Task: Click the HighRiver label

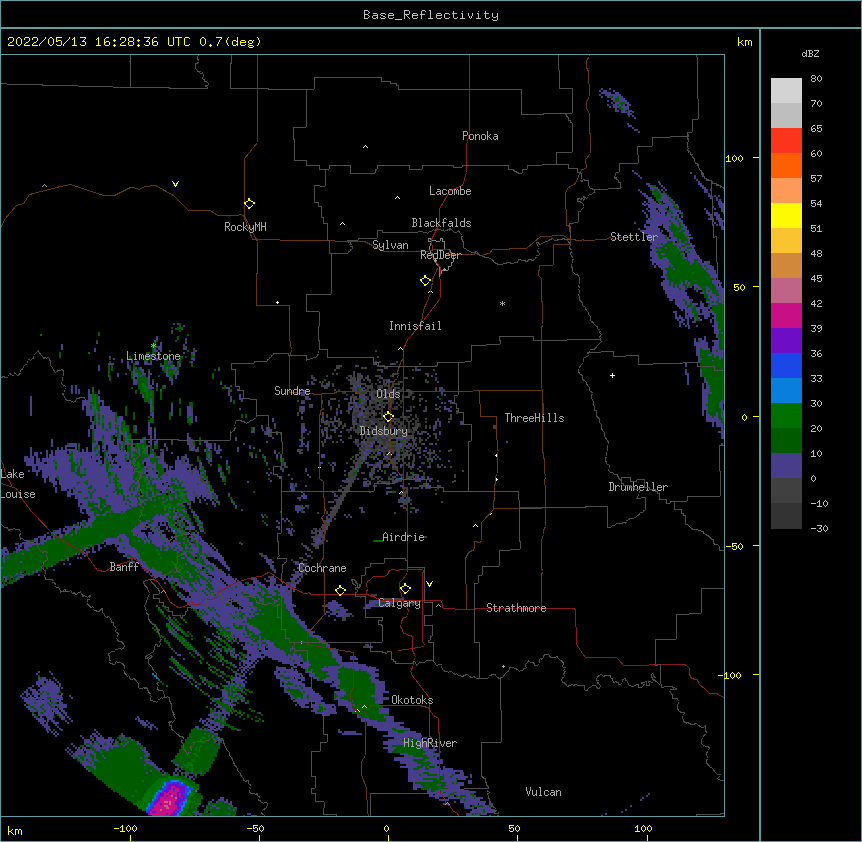Action: click(429, 743)
